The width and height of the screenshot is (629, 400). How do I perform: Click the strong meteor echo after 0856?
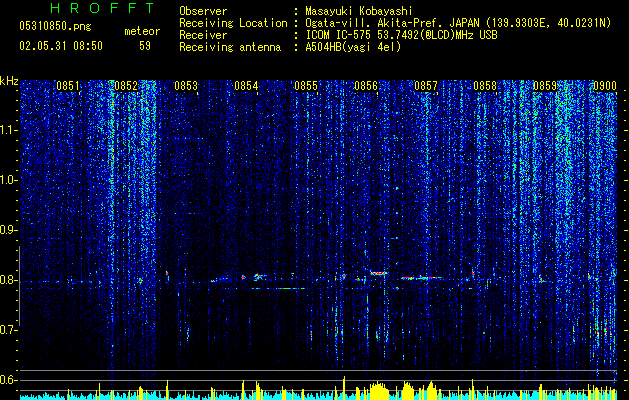378,273
